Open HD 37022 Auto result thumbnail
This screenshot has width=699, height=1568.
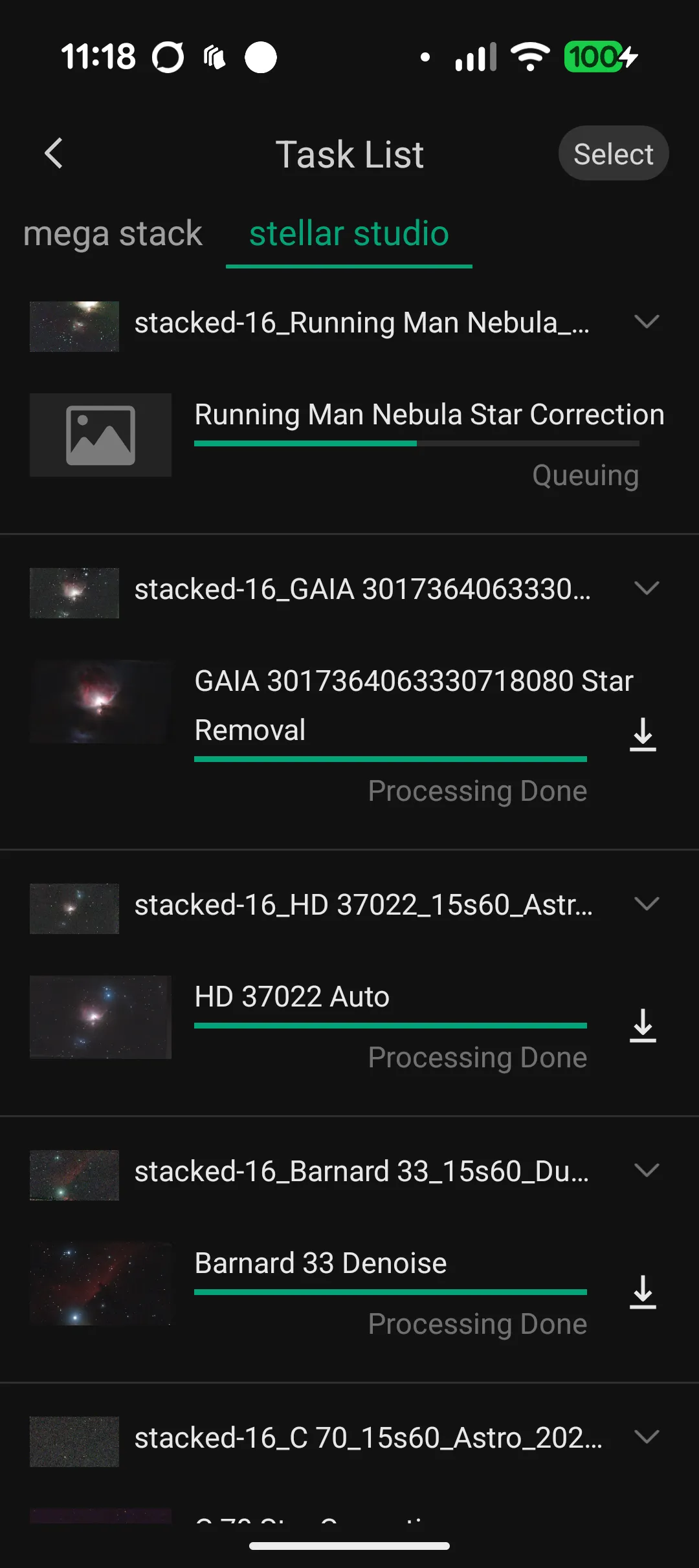pos(100,1017)
